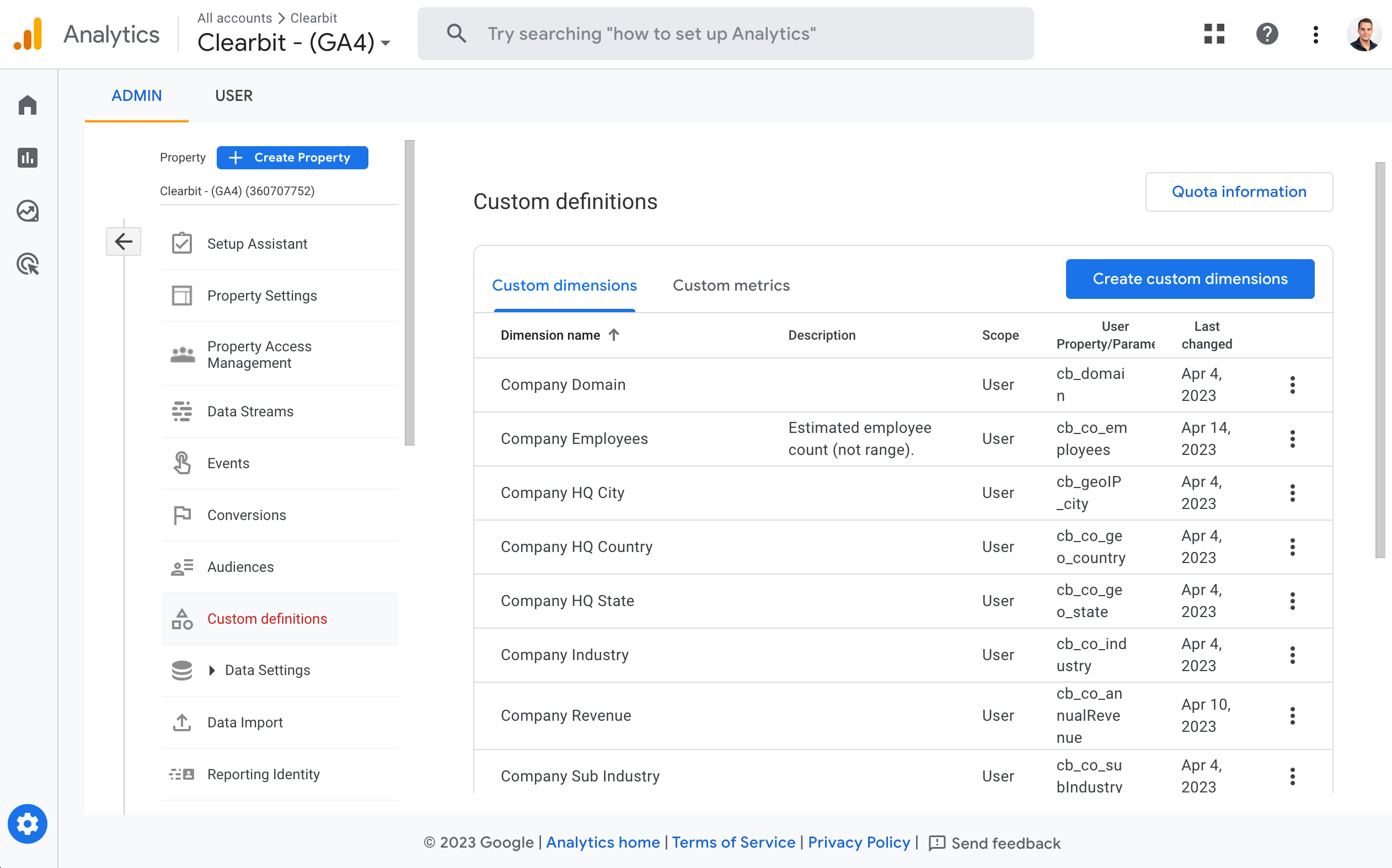Click the Conversions flag icon
This screenshot has width=1392, height=868.
tap(182, 515)
